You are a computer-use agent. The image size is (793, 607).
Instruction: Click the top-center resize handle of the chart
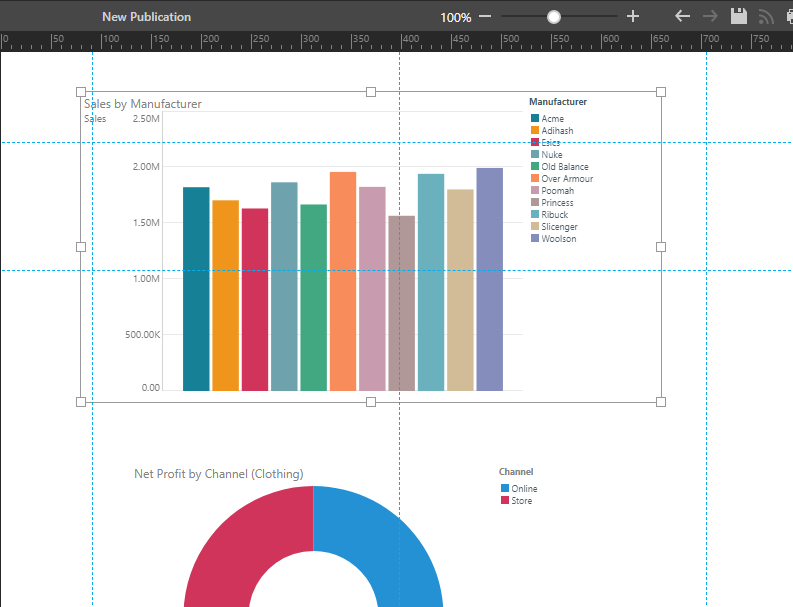371,92
